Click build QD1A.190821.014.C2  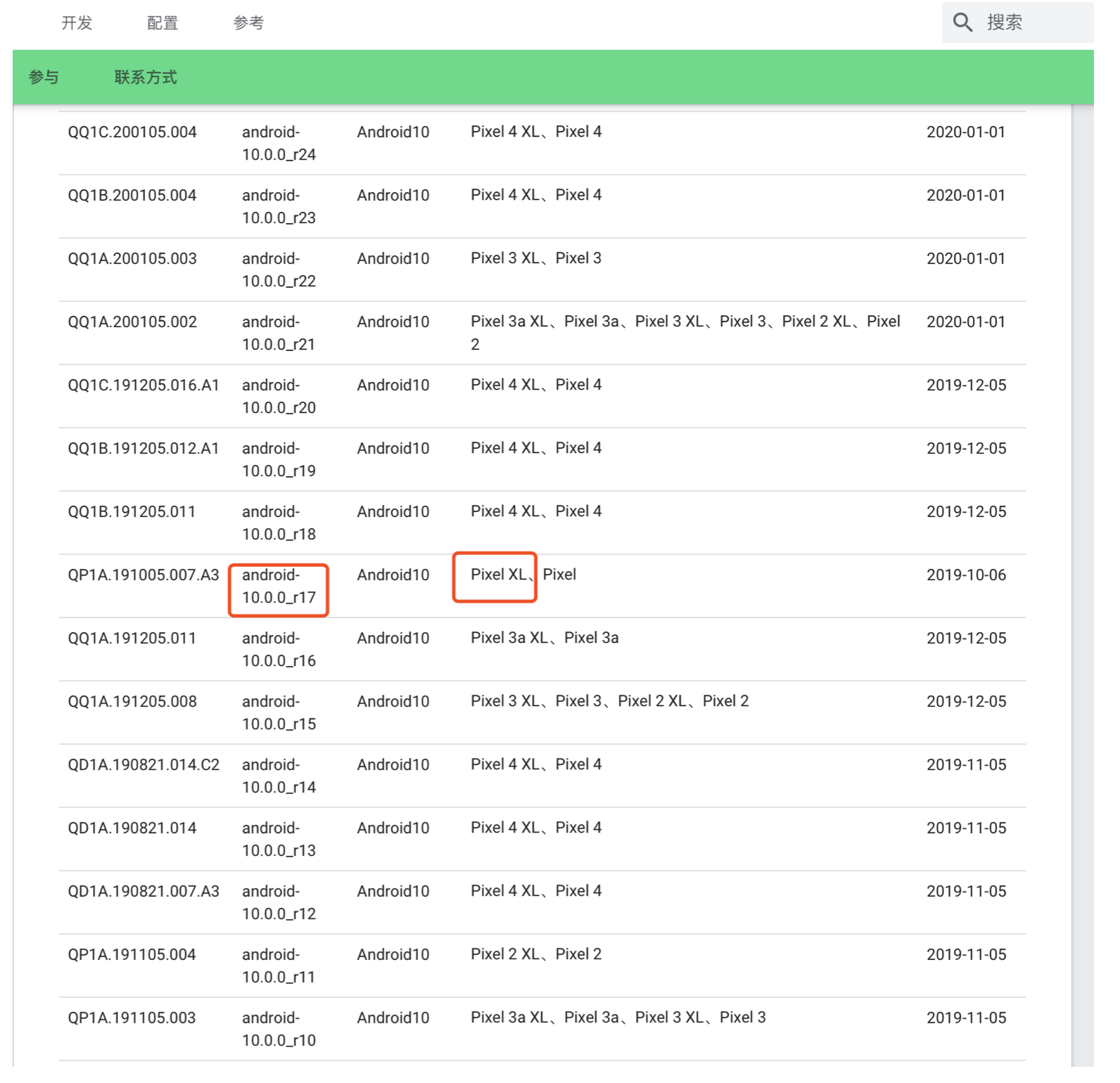point(144,765)
